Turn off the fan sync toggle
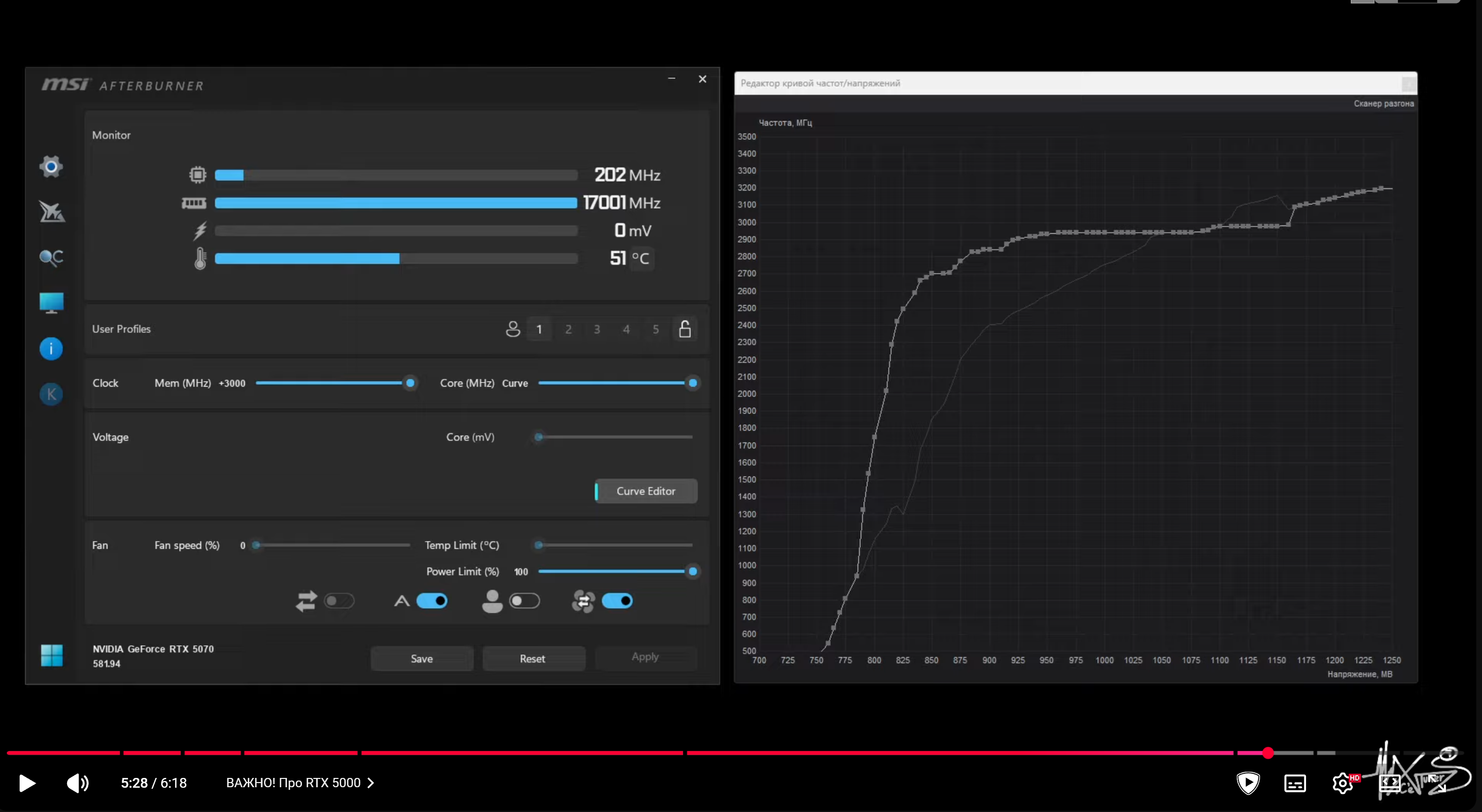This screenshot has width=1482, height=812. (617, 601)
